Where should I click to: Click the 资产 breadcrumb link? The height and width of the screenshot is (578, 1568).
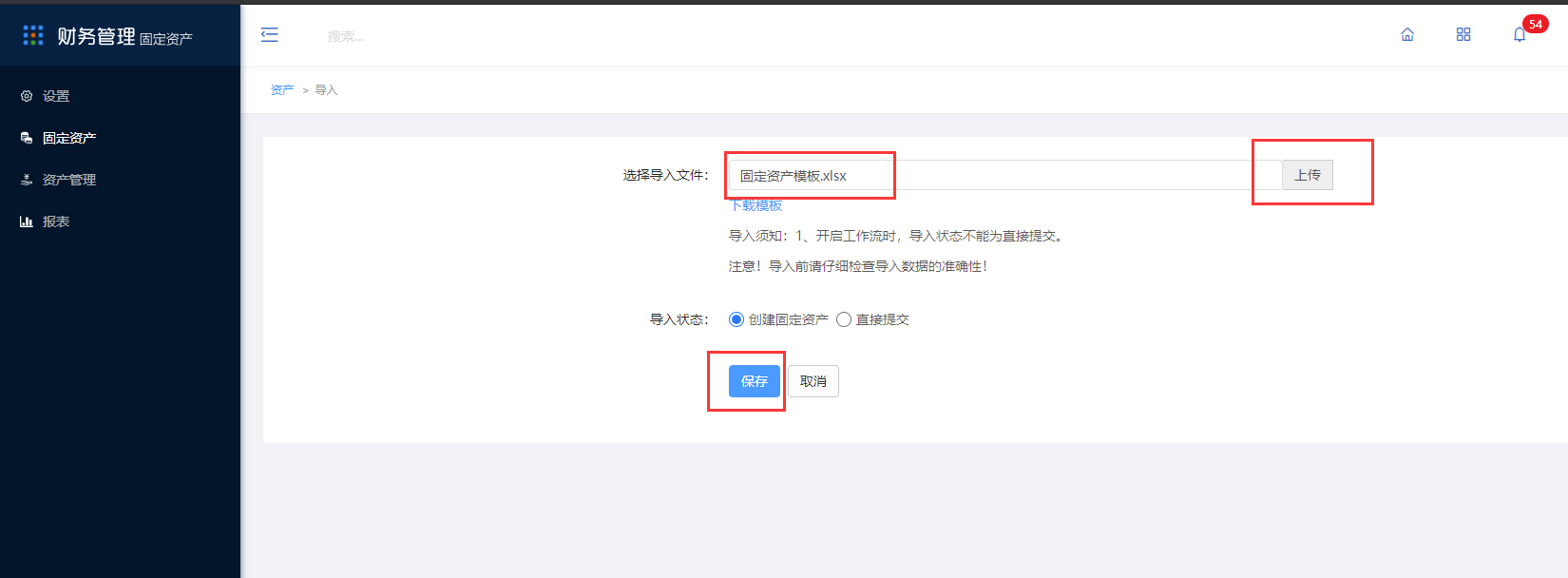(282, 90)
